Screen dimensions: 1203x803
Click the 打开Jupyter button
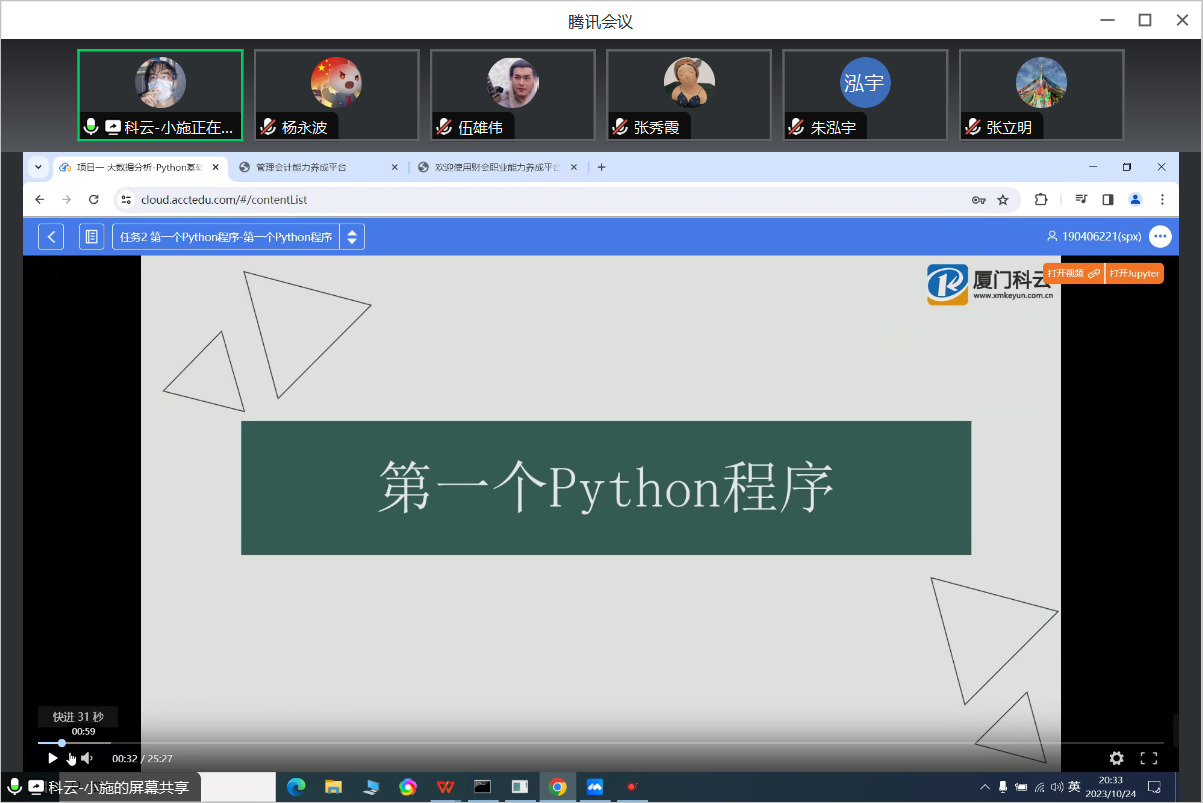1135,273
